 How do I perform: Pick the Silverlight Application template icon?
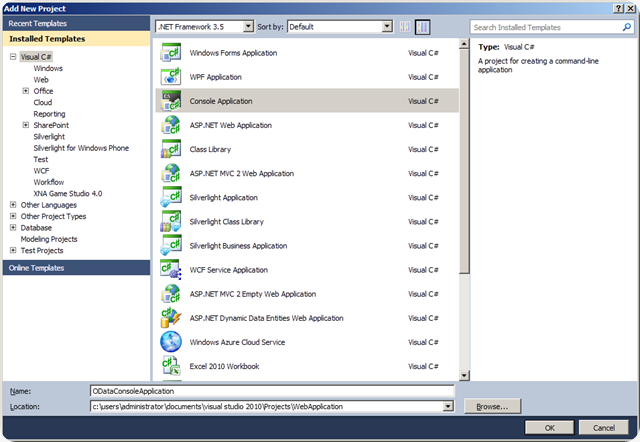(170, 198)
